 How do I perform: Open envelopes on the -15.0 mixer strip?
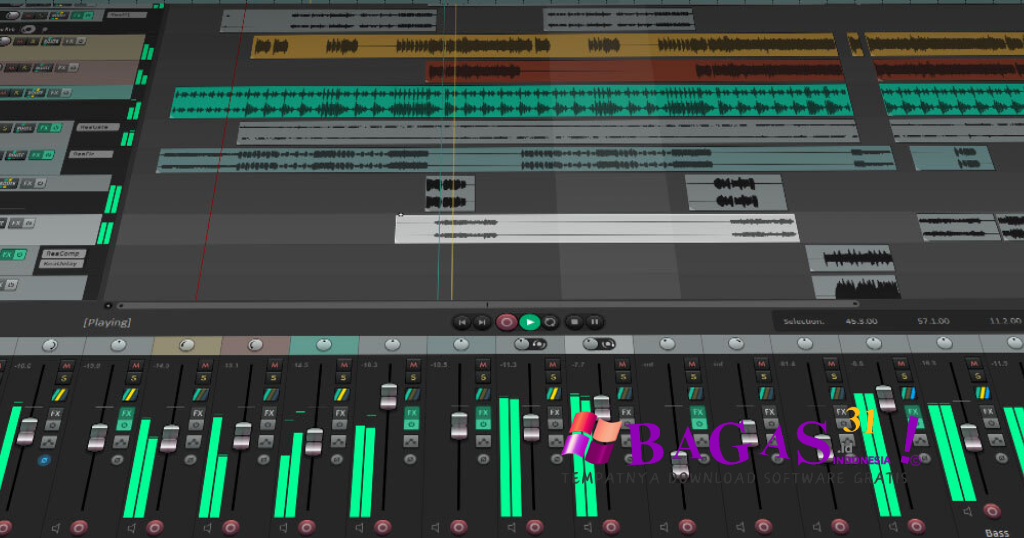pos(121,442)
